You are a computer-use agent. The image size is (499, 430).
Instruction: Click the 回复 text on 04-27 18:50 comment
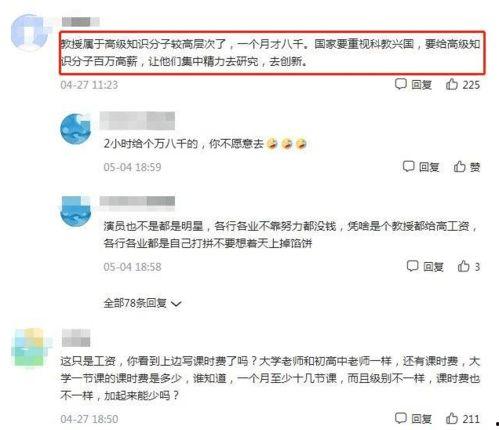pos(421,419)
